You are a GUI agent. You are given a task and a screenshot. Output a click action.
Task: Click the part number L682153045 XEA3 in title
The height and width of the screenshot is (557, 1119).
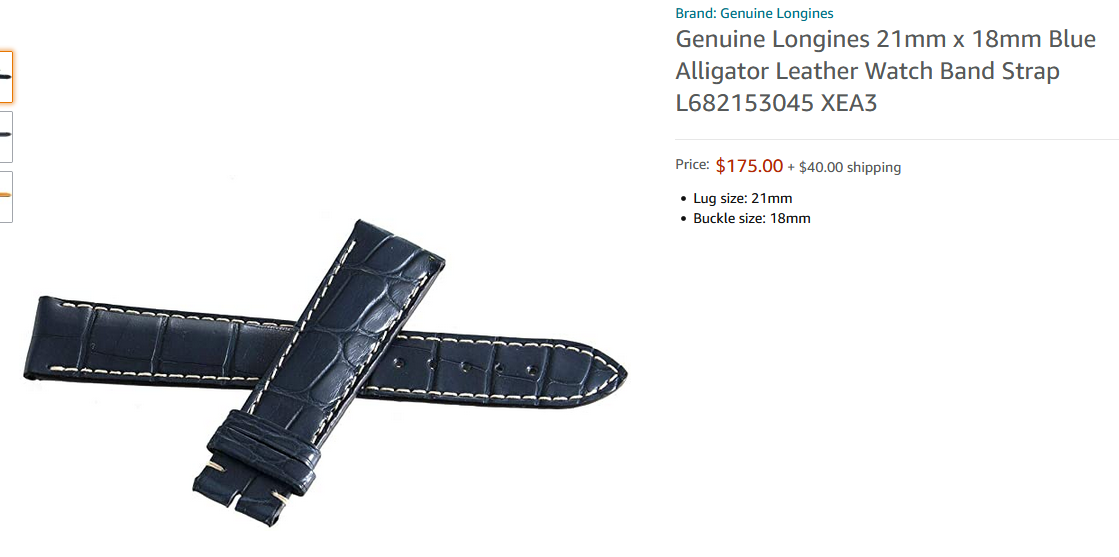[x=776, y=104]
